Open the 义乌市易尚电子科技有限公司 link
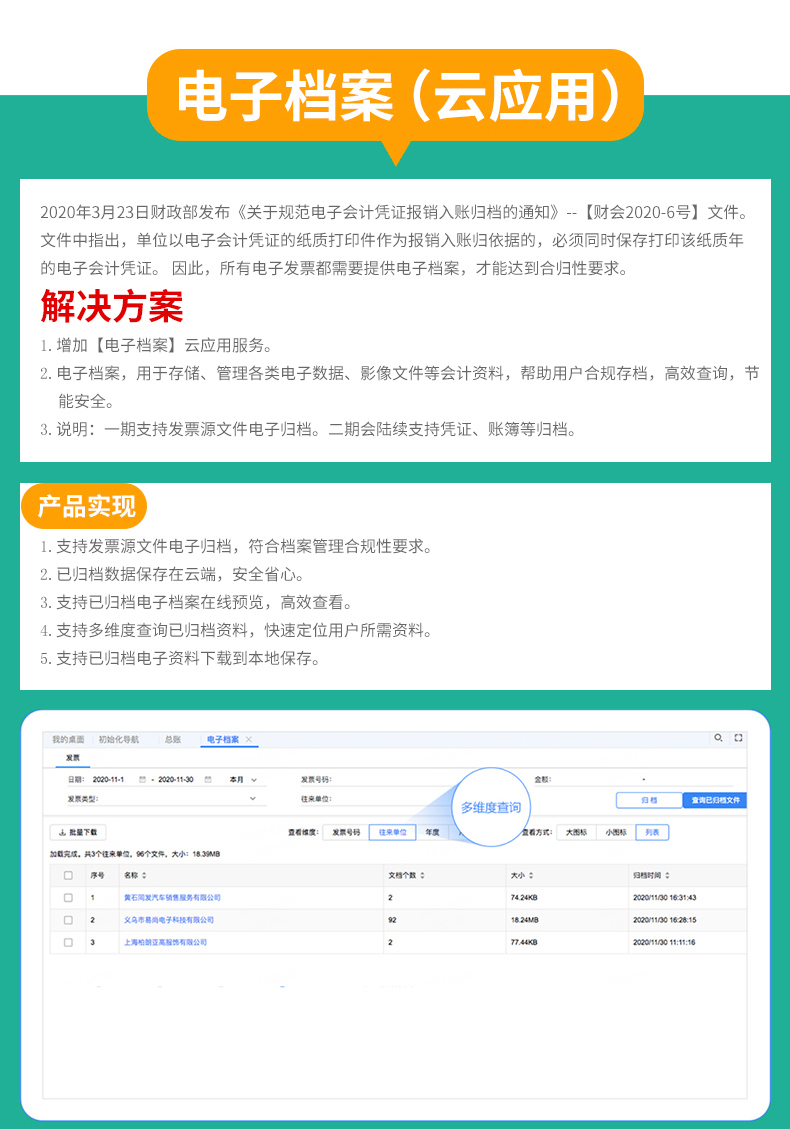This screenshot has height=1129, width=790. point(169,920)
